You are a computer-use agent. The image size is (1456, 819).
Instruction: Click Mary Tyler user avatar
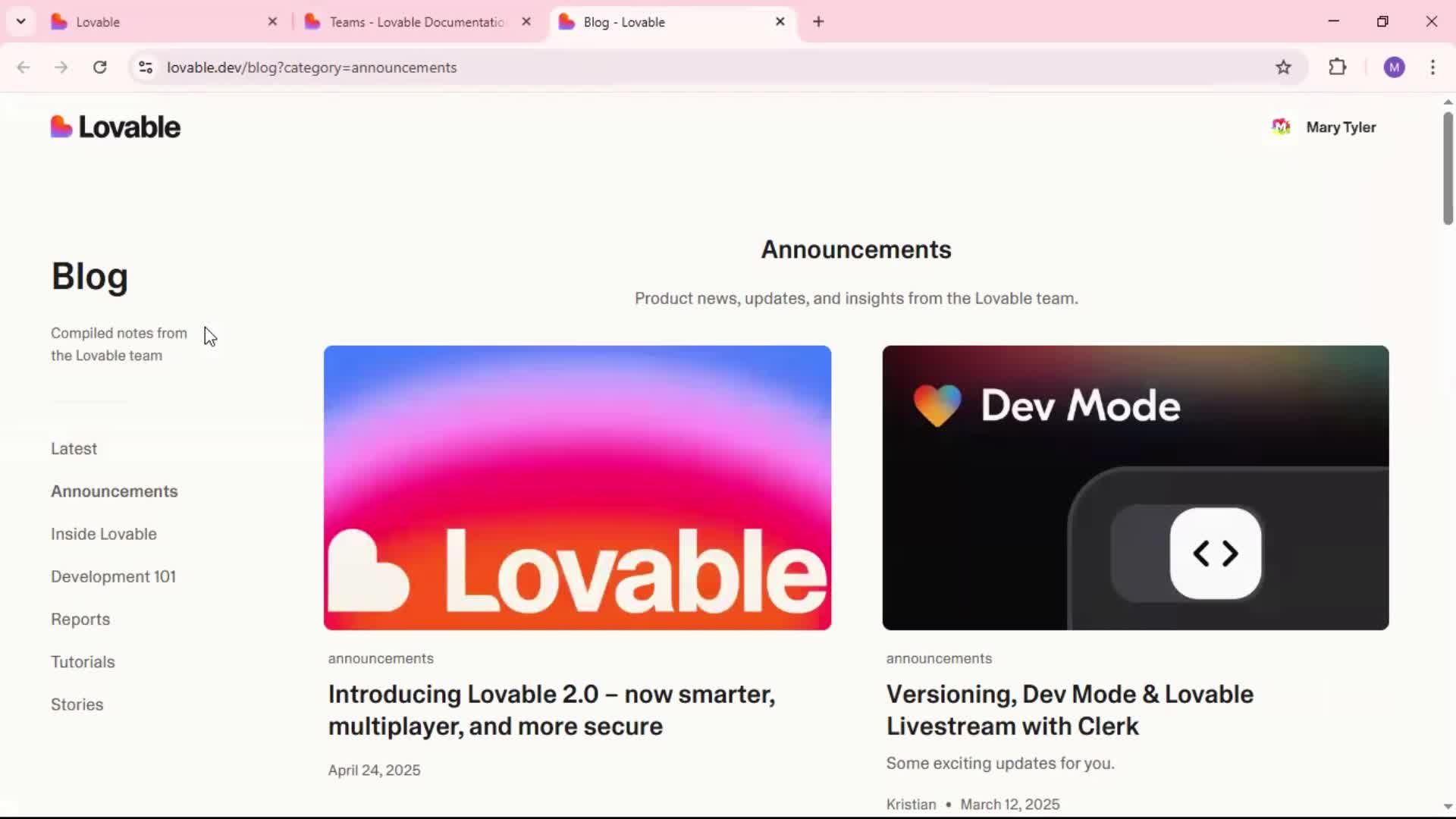tap(1281, 127)
